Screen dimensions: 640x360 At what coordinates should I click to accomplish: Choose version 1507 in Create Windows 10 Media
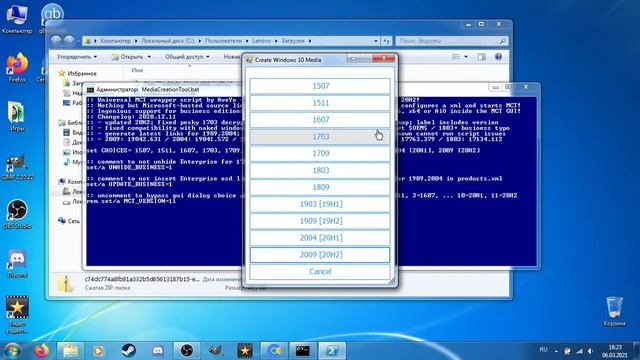point(320,86)
